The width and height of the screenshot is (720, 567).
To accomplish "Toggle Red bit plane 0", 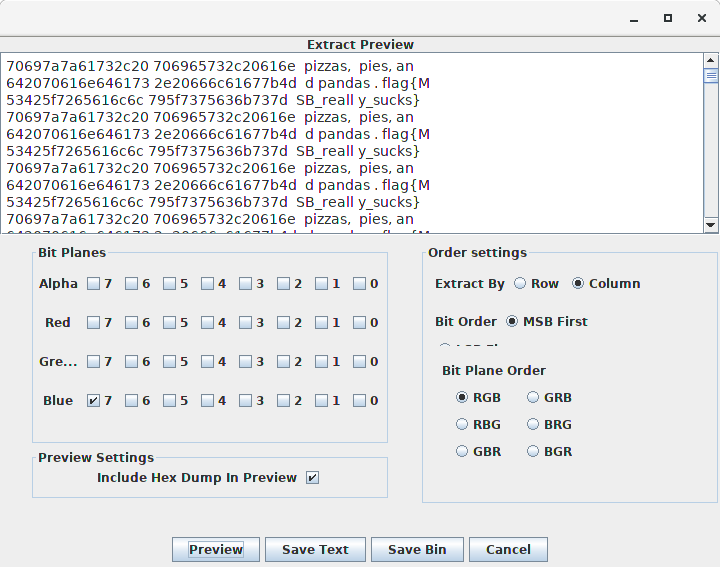I will 360,323.
